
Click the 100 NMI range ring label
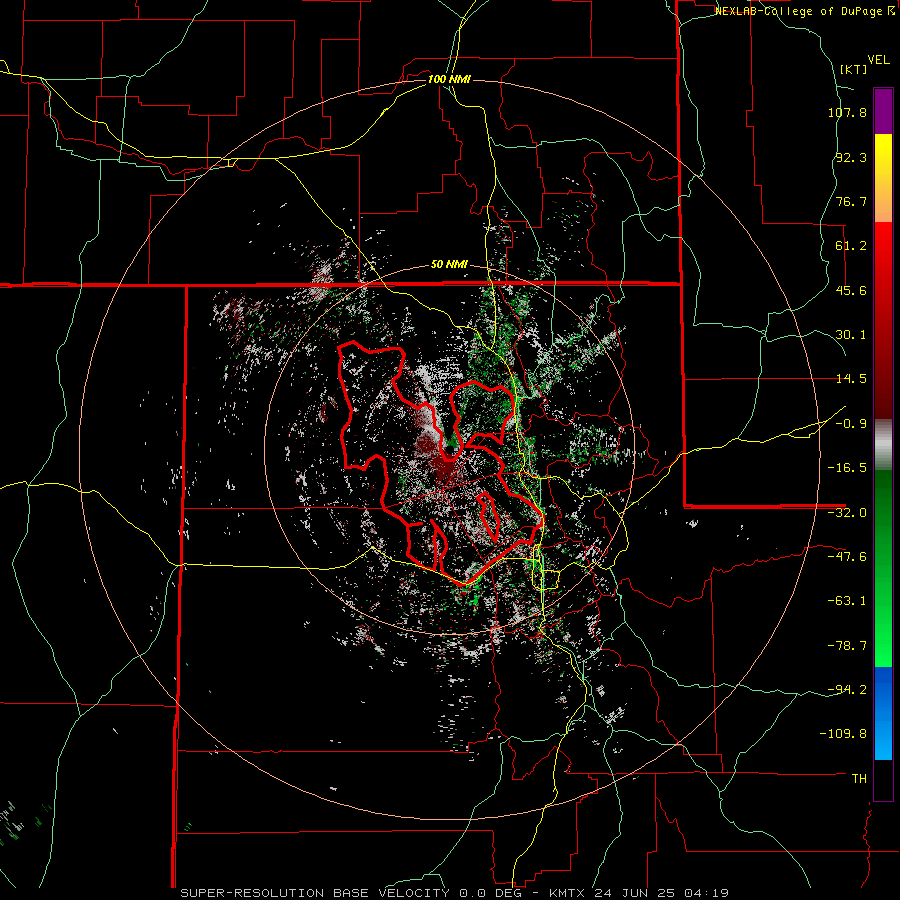pos(449,79)
